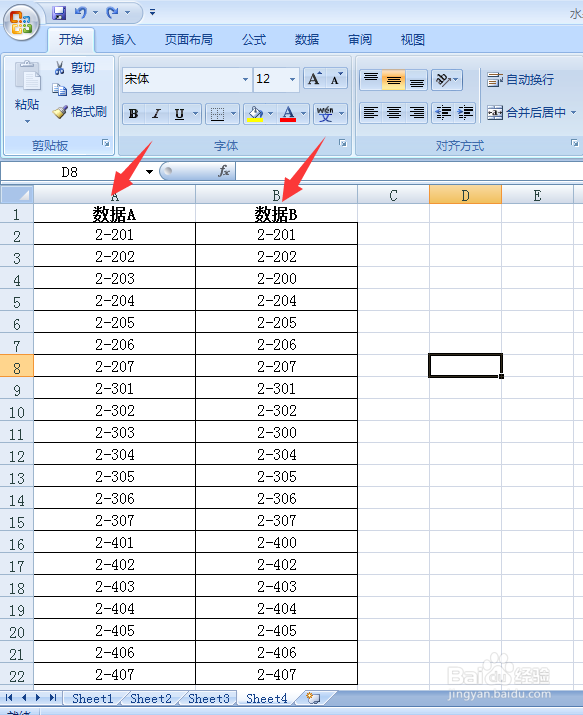Image resolution: width=583 pixels, height=715 pixels.
Task: Activate the 格式刷 format painter
Action: point(79,112)
